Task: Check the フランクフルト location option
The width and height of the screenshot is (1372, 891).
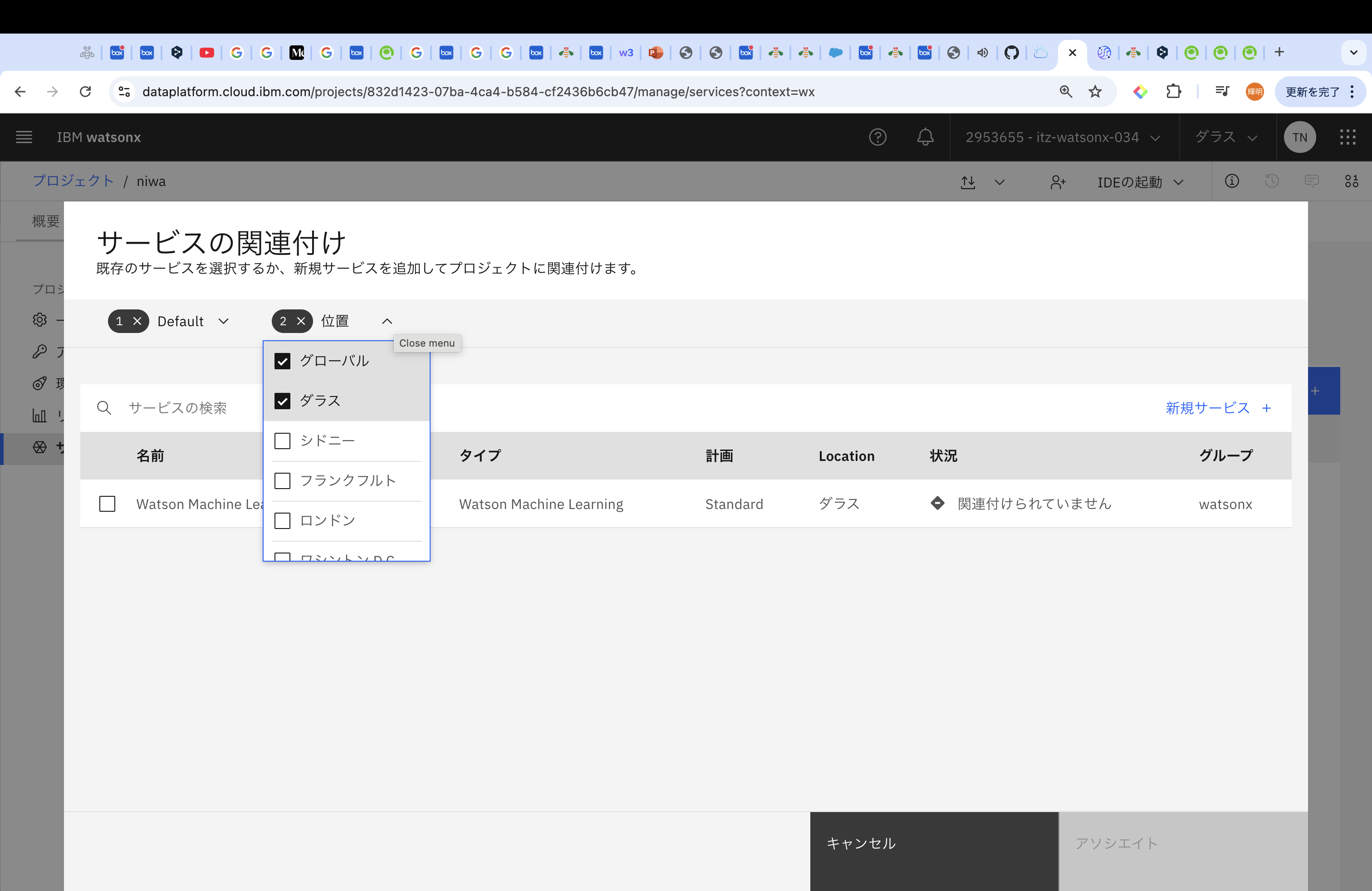Action: pyautogui.click(x=283, y=480)
